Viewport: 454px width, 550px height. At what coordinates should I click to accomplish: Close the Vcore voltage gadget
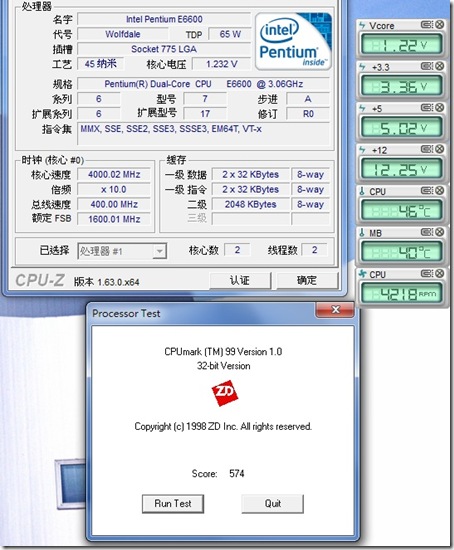click(x=440, y=25)
